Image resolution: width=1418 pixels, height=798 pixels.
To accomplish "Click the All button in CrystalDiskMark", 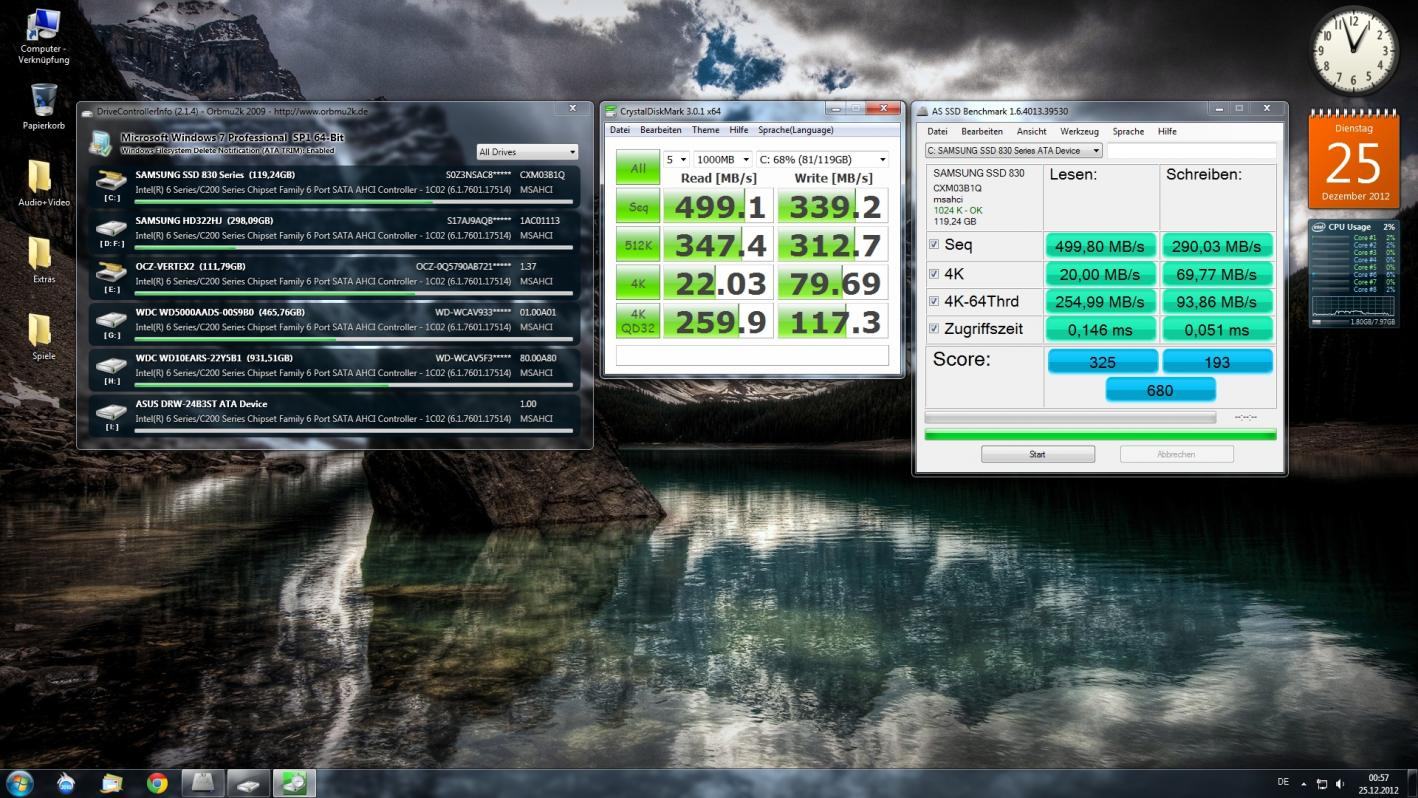I will coord(638,168).
